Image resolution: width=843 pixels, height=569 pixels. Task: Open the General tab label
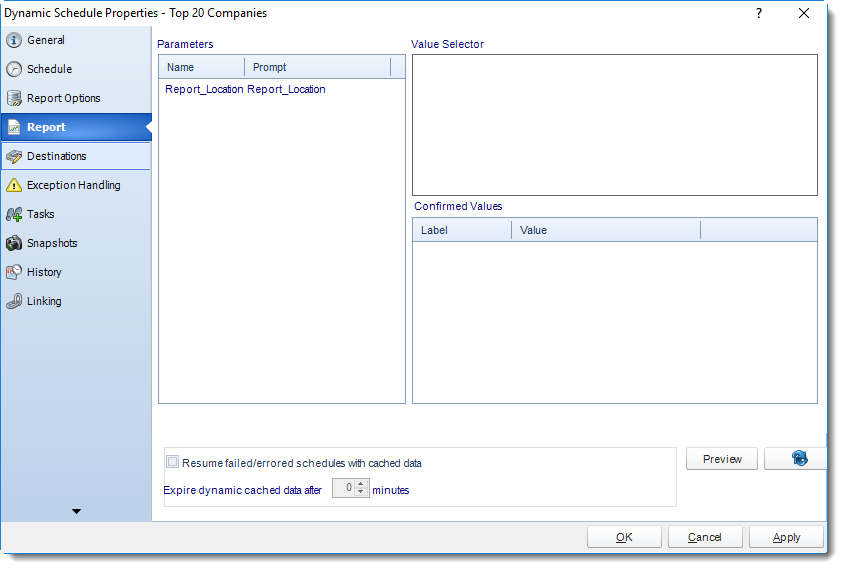click(x=46, y=40)
